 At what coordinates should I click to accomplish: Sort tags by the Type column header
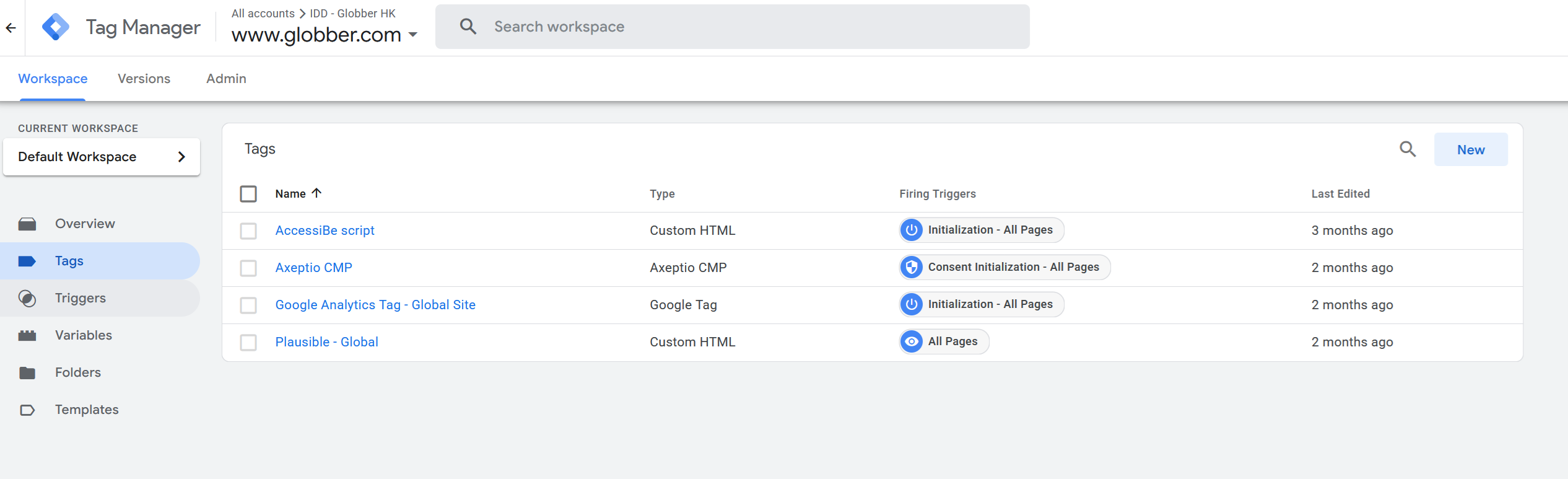662,194
